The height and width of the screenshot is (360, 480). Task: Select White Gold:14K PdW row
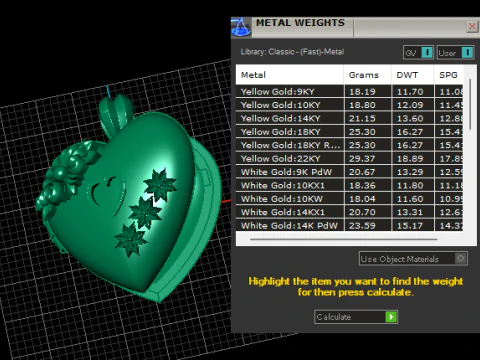[x=349, y=225]
